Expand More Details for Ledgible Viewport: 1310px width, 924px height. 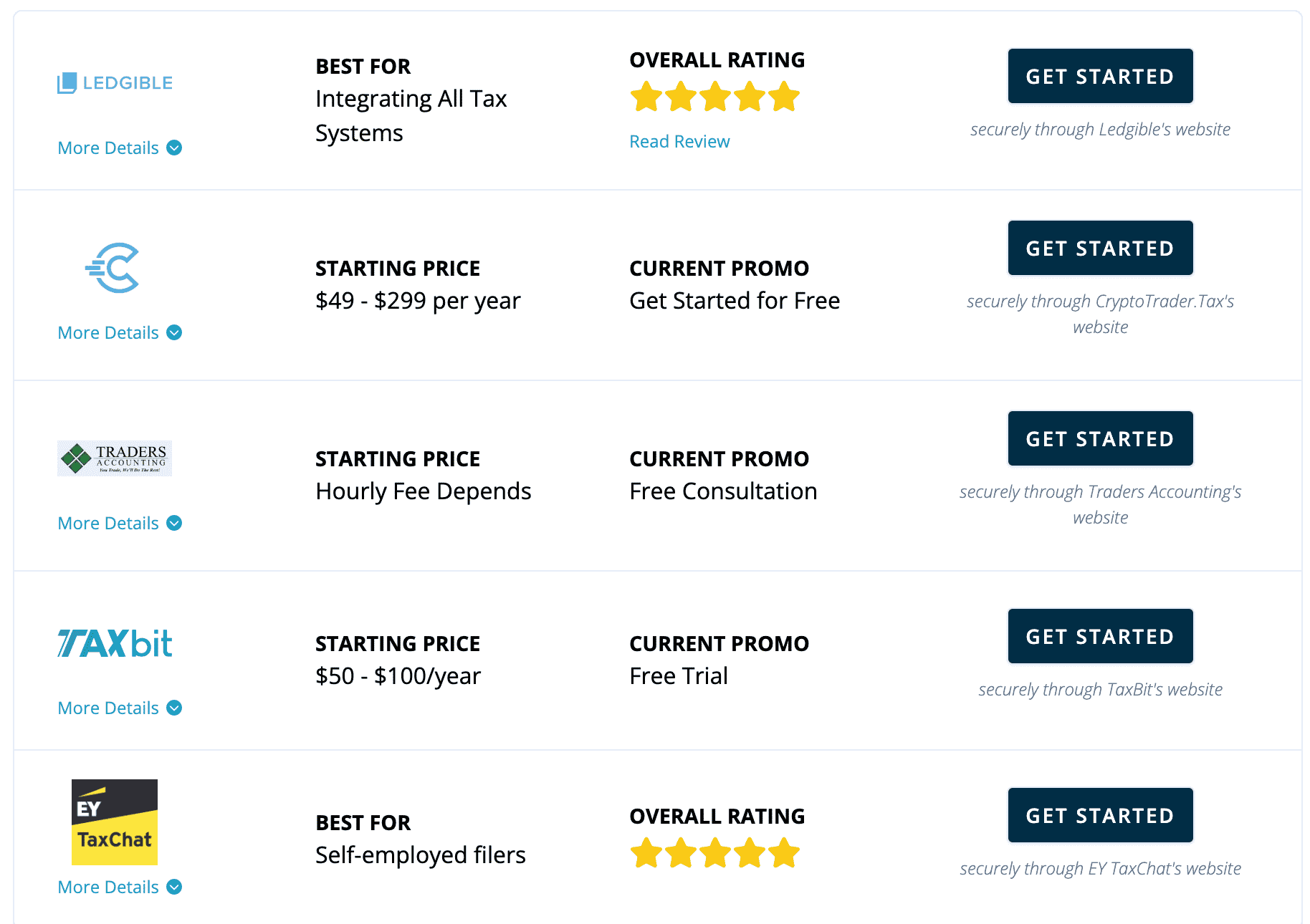point(120,148)
